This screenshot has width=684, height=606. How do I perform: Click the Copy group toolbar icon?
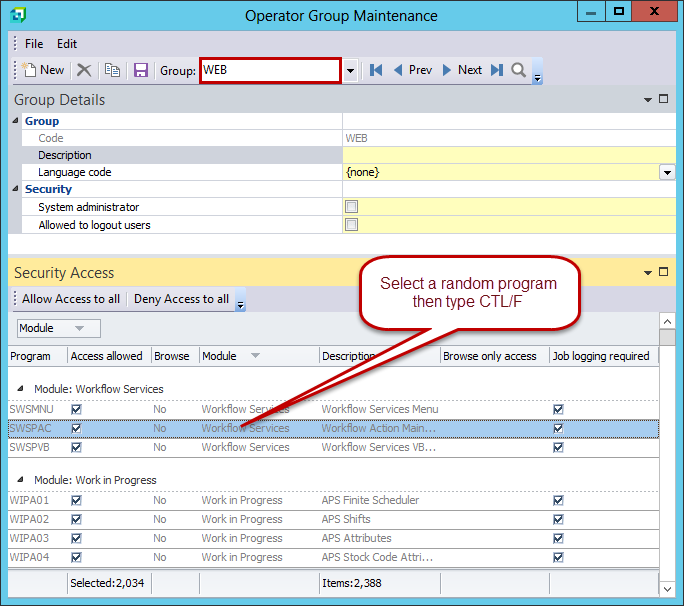click(x=113, y=70)
